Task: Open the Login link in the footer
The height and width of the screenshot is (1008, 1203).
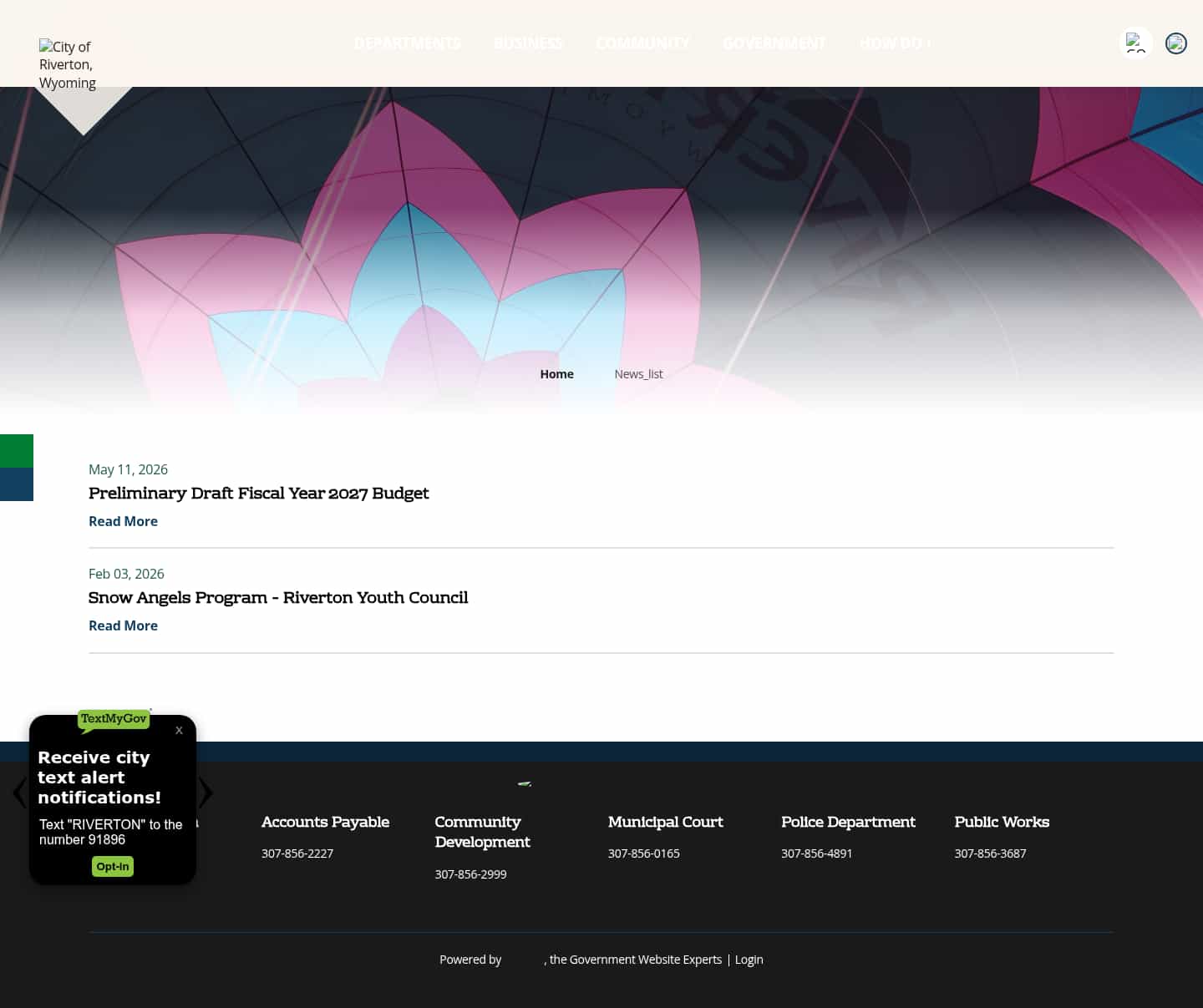Action: point(749,960)
